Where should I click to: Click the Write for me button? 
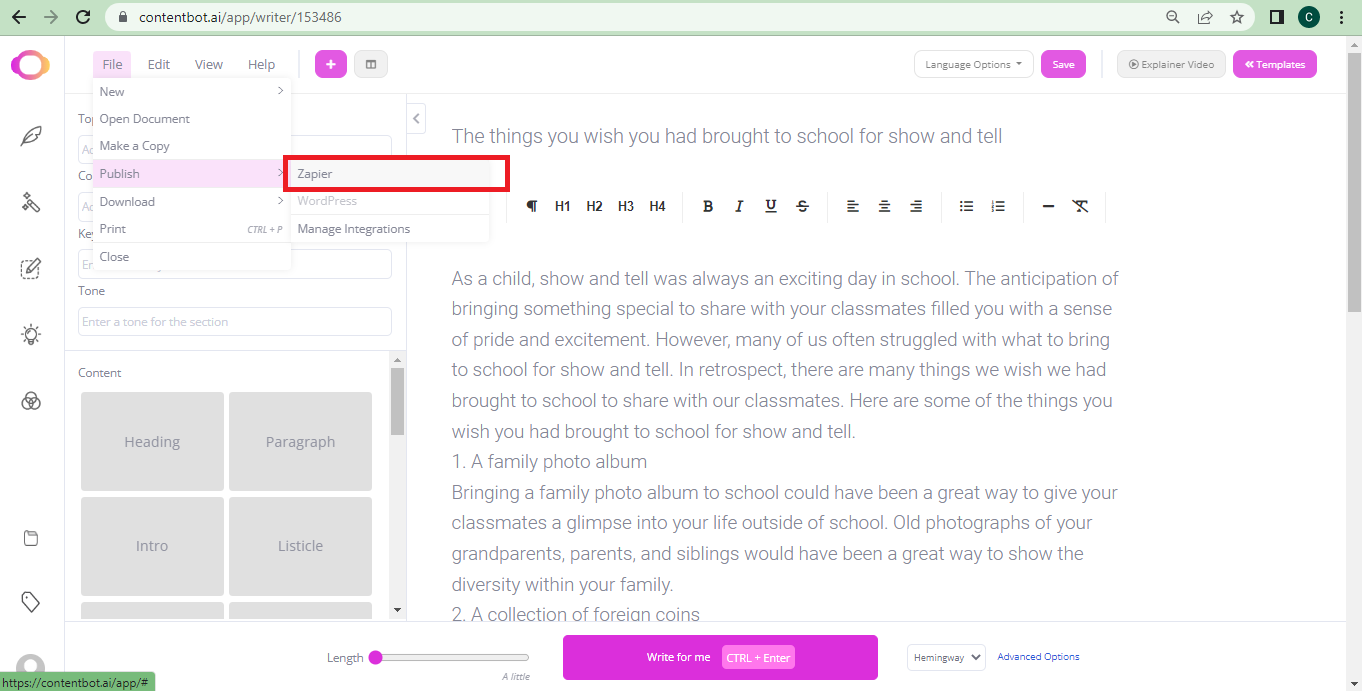[719, 657]
